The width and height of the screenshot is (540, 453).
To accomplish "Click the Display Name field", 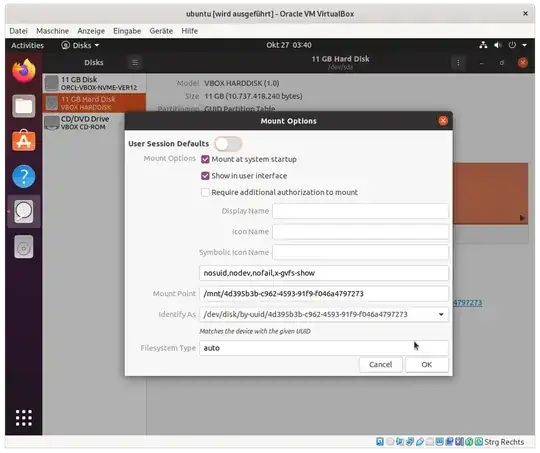I will [360, 211].
